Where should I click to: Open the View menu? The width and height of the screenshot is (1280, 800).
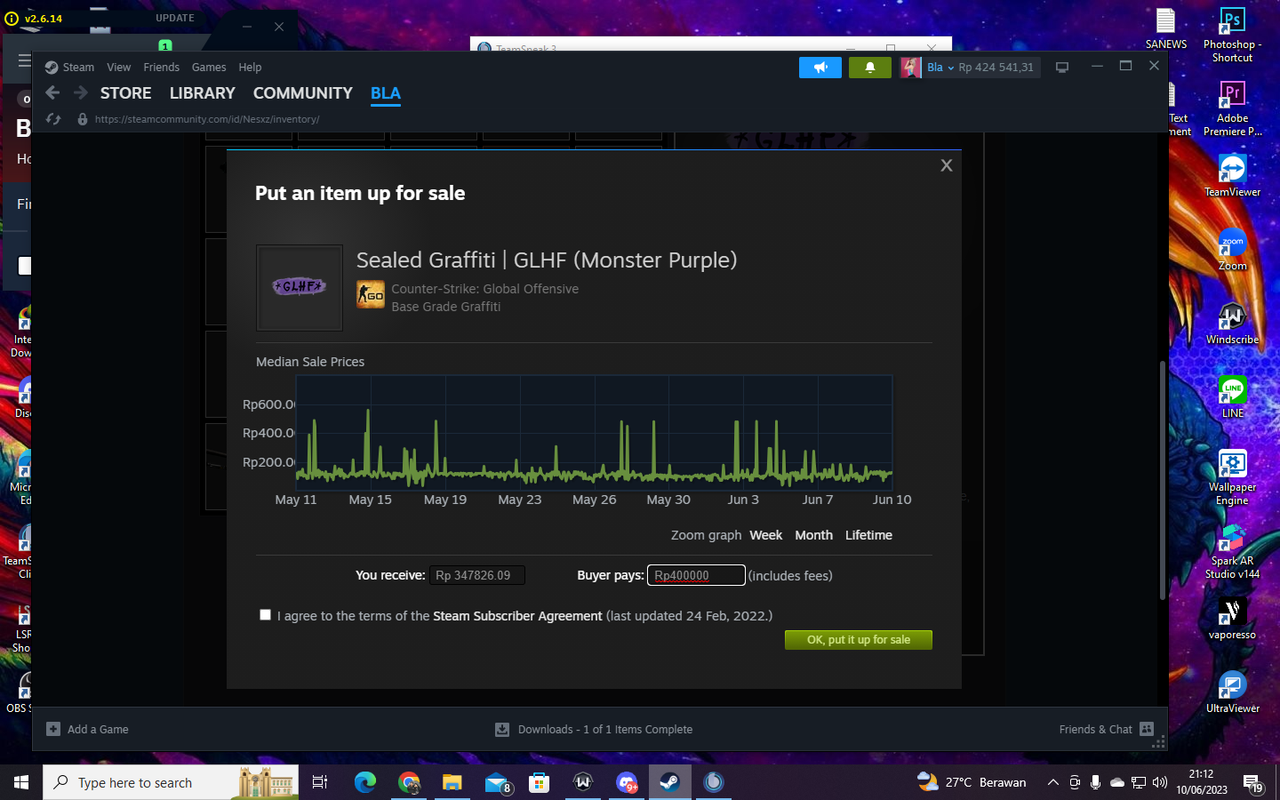coord(119,67)
